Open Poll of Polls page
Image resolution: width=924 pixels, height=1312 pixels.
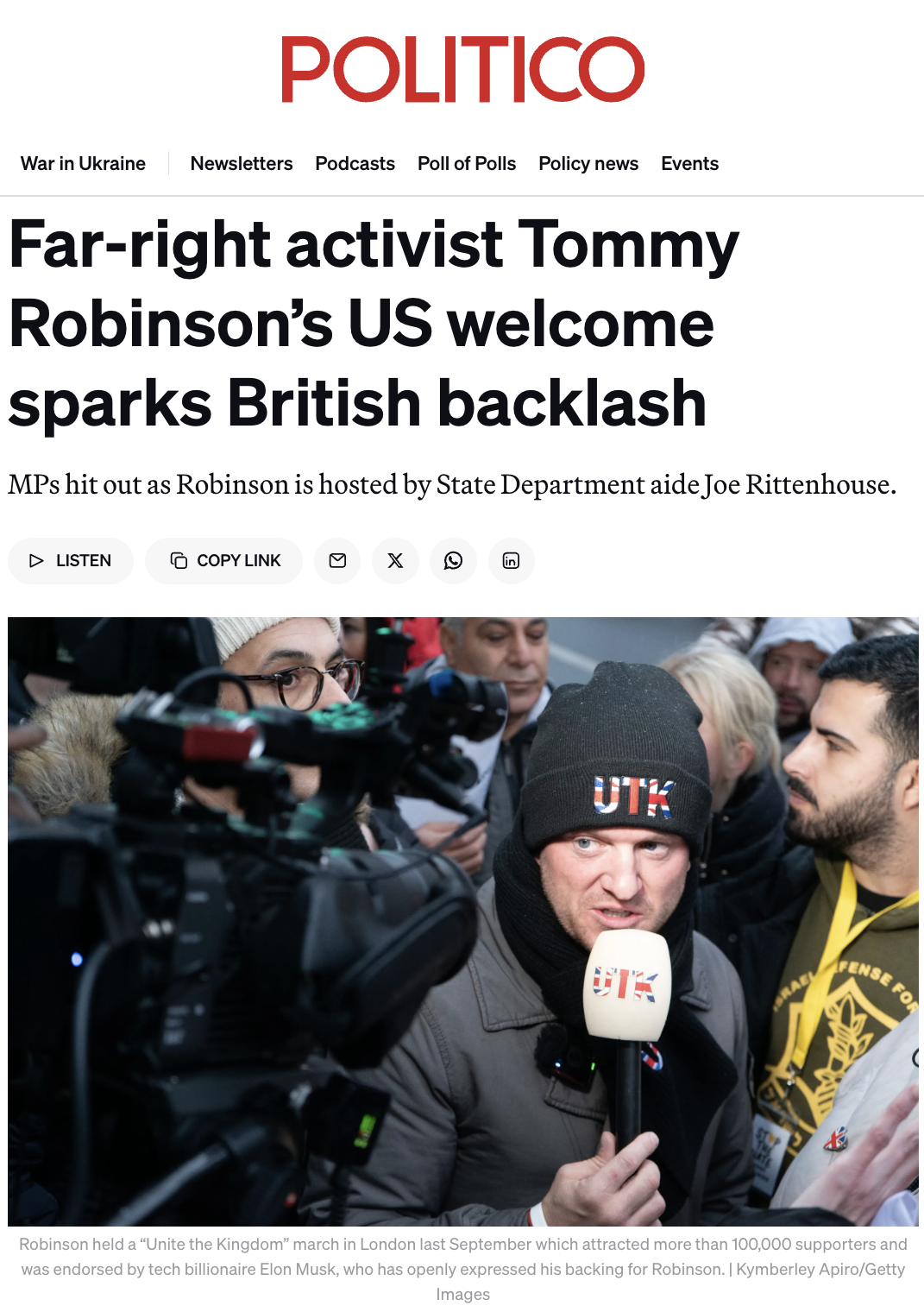tap(467, 164)
